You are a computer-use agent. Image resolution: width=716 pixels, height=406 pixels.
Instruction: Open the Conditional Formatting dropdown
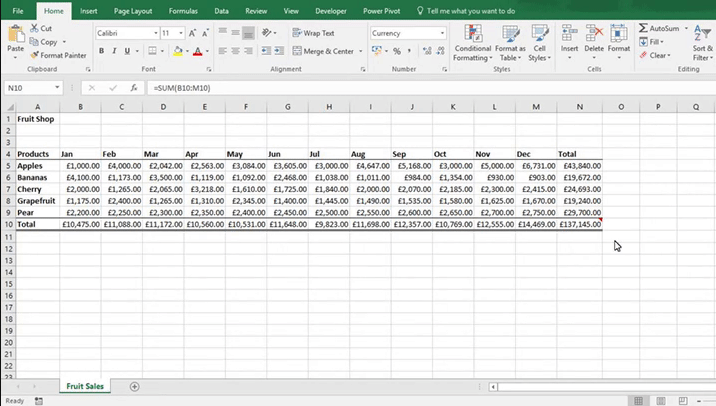[473, 47]
